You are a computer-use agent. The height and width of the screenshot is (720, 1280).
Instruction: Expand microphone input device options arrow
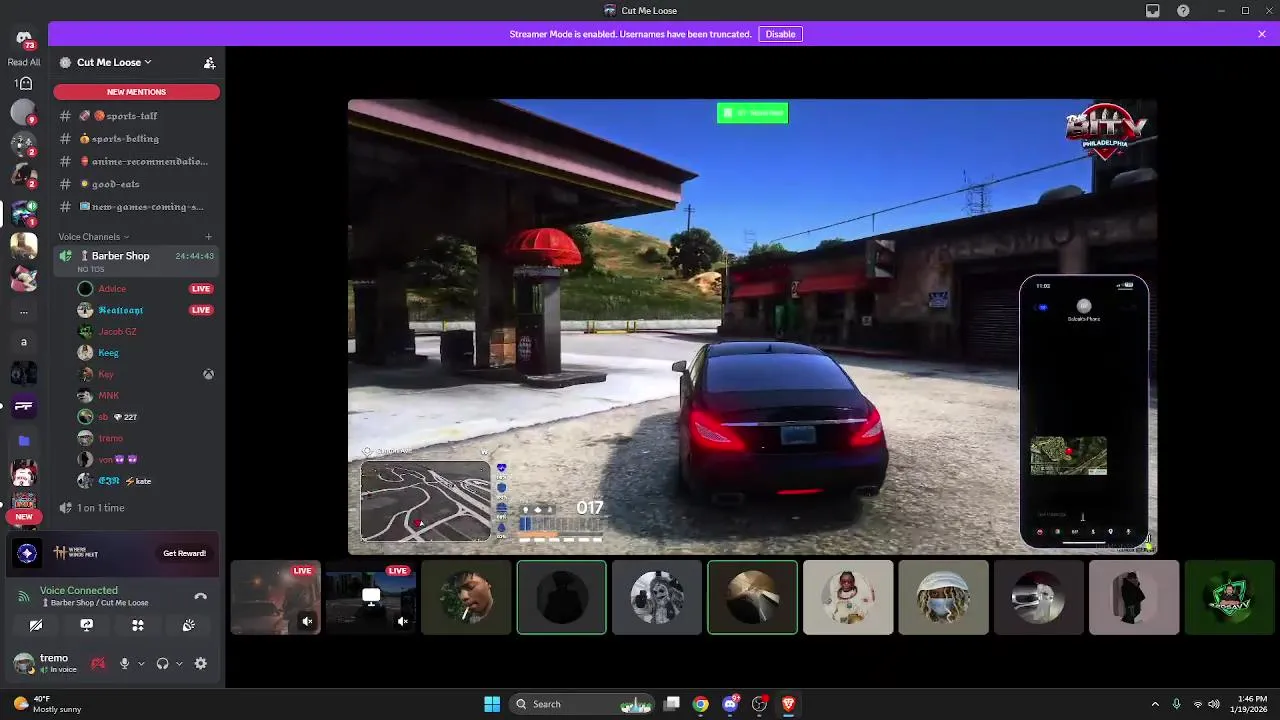[140, 664]
